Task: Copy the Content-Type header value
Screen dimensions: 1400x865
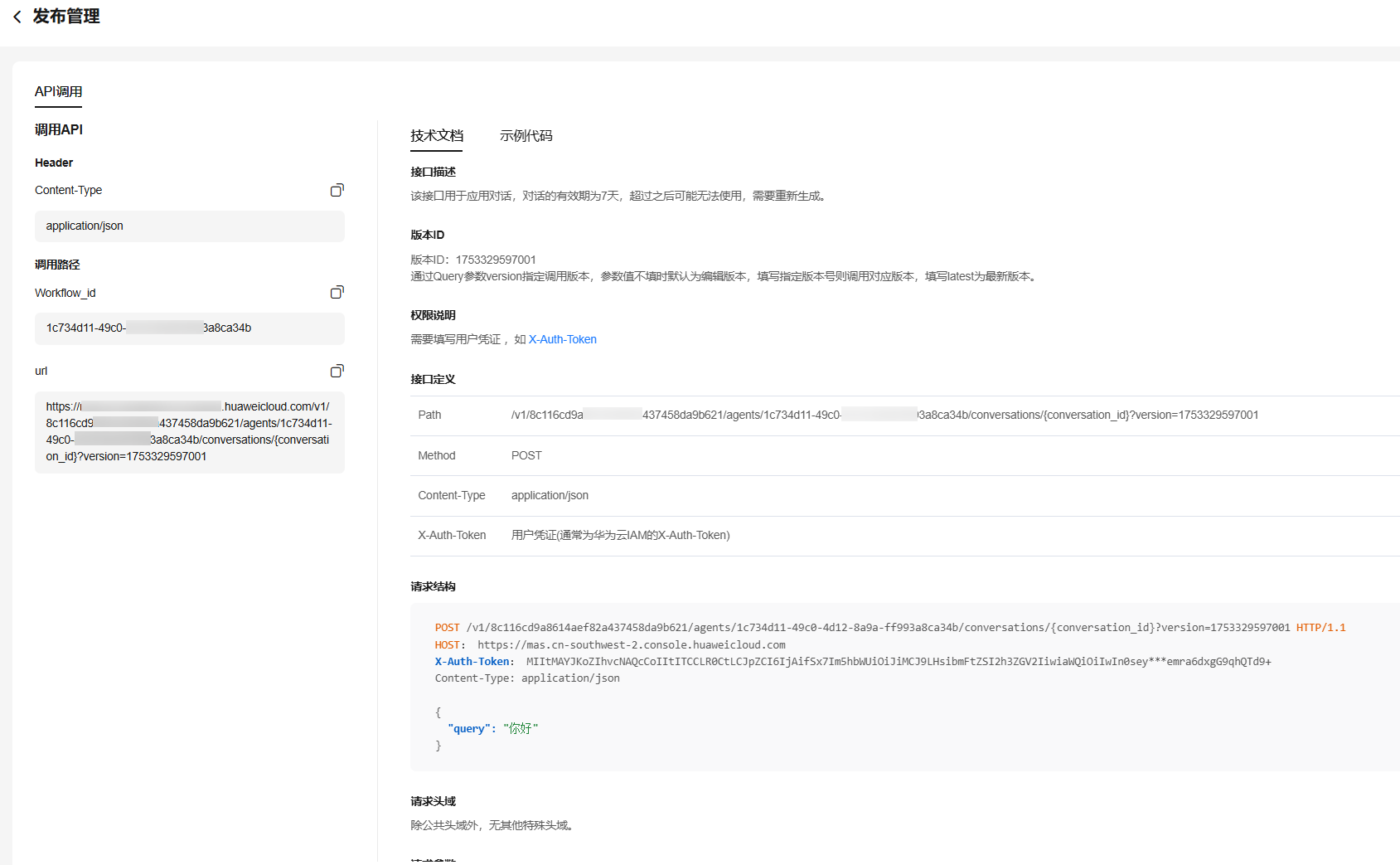Action: point(337,191)
